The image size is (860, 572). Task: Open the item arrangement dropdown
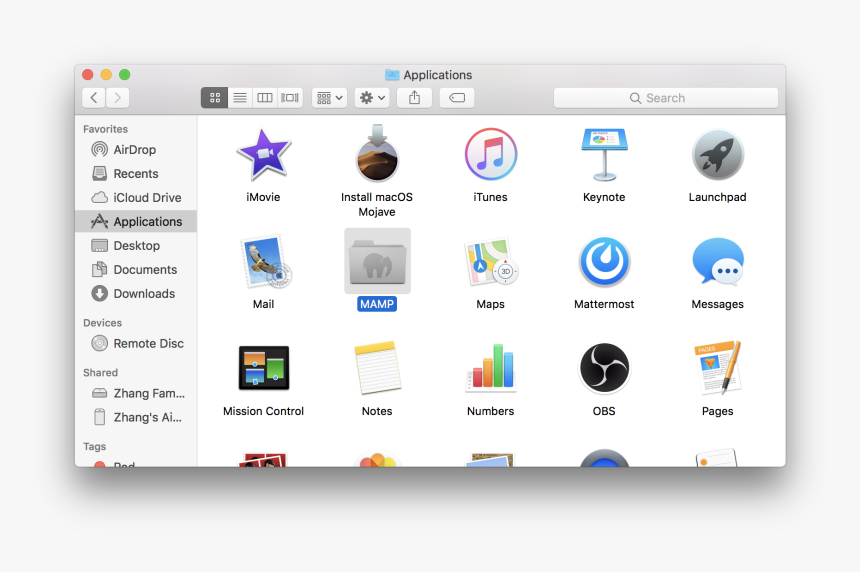click(330, 98)
